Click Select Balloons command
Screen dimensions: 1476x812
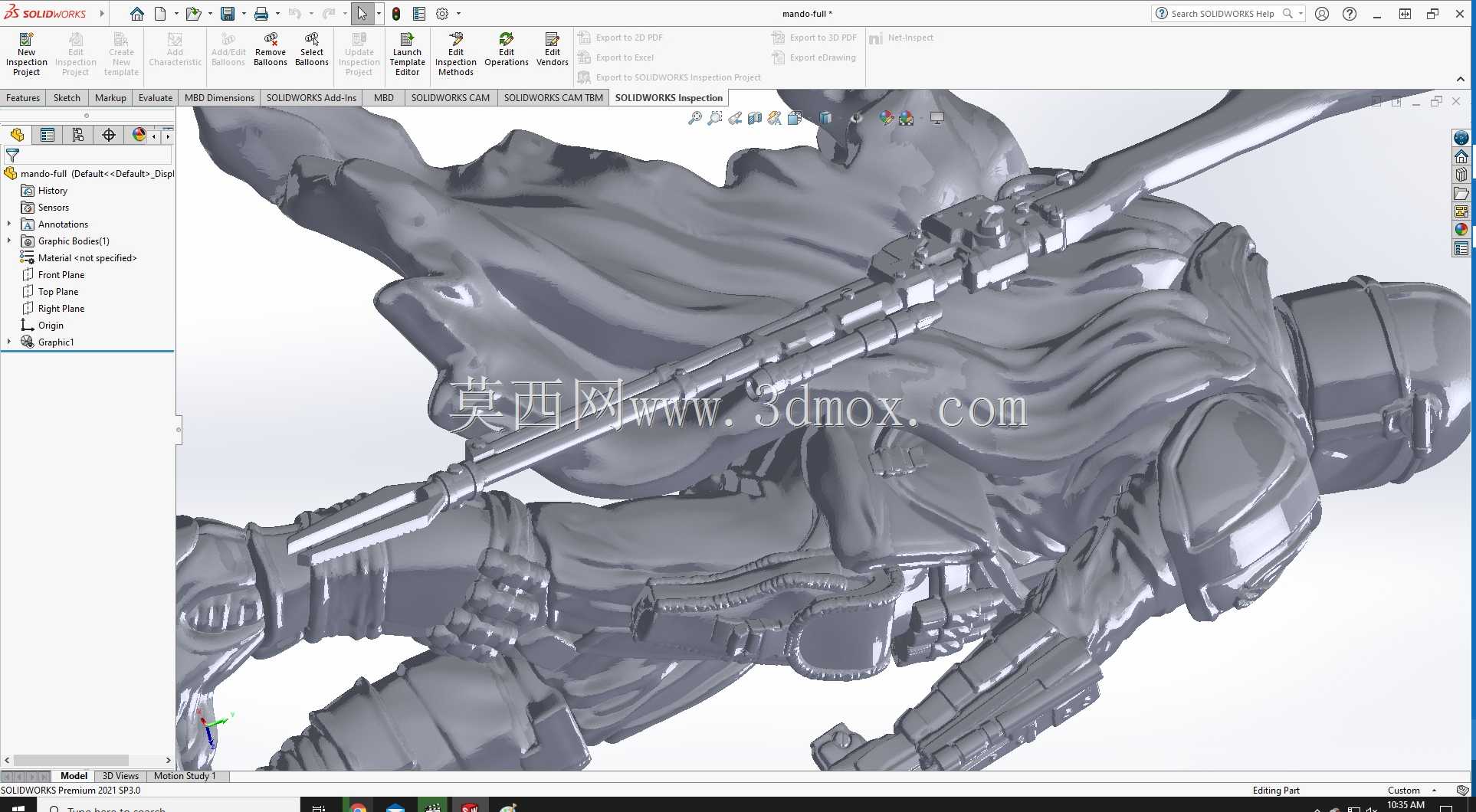tap(312, 49)
